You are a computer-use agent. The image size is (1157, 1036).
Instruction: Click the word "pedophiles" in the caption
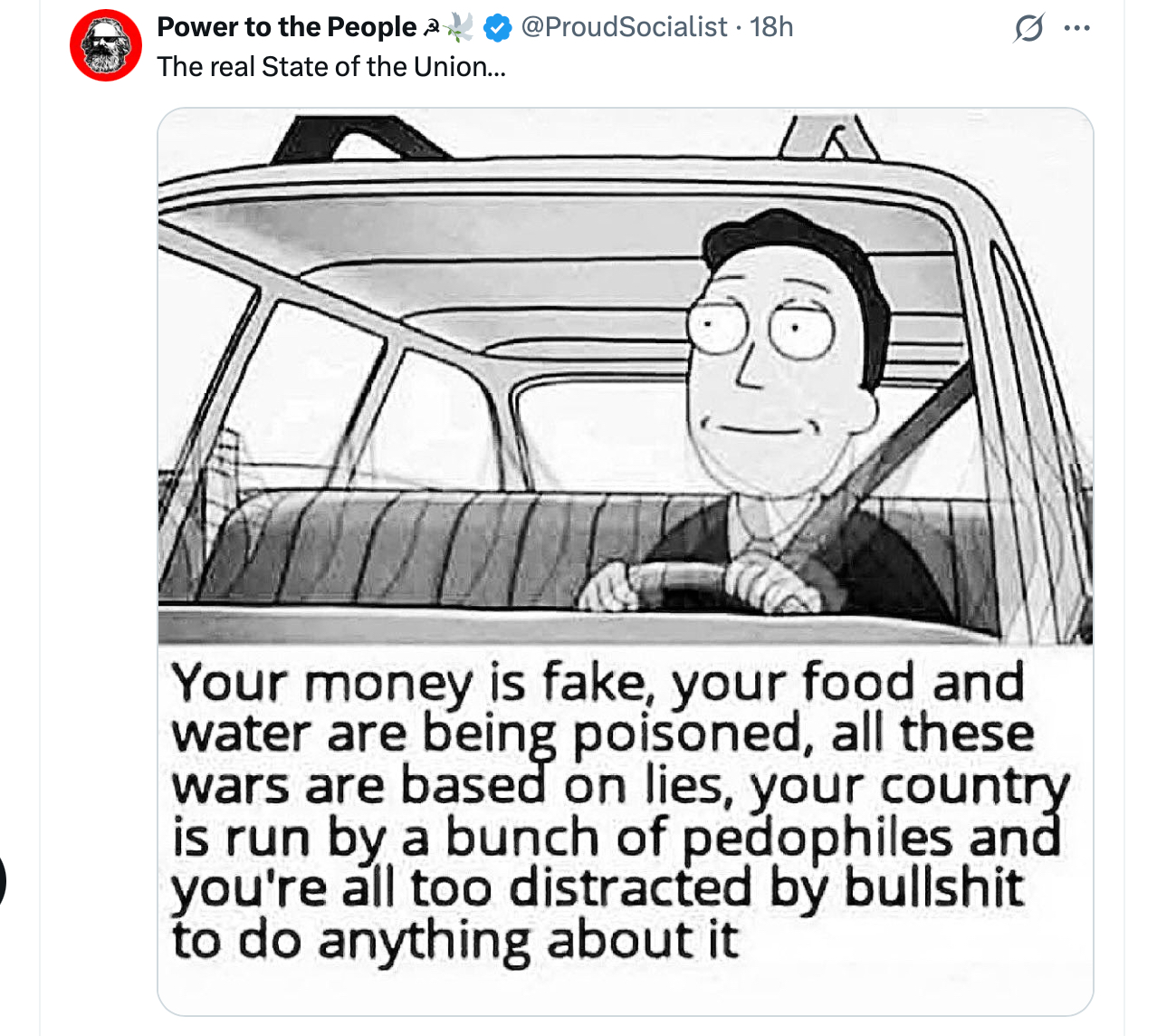pos(817,839)
